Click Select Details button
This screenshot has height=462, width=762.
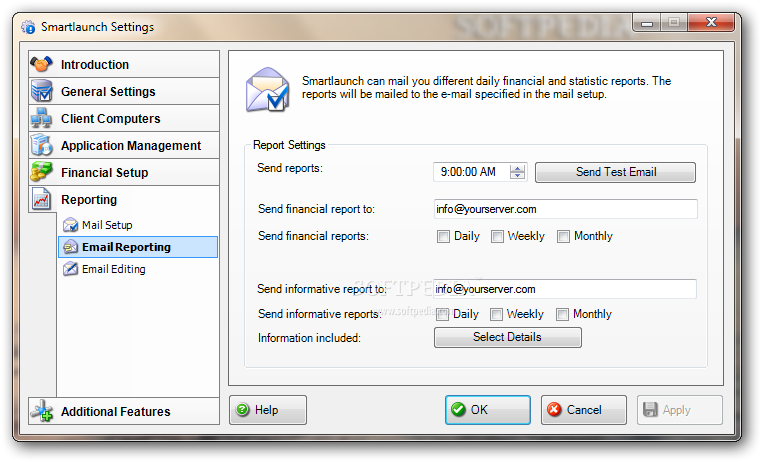(507, 338)
